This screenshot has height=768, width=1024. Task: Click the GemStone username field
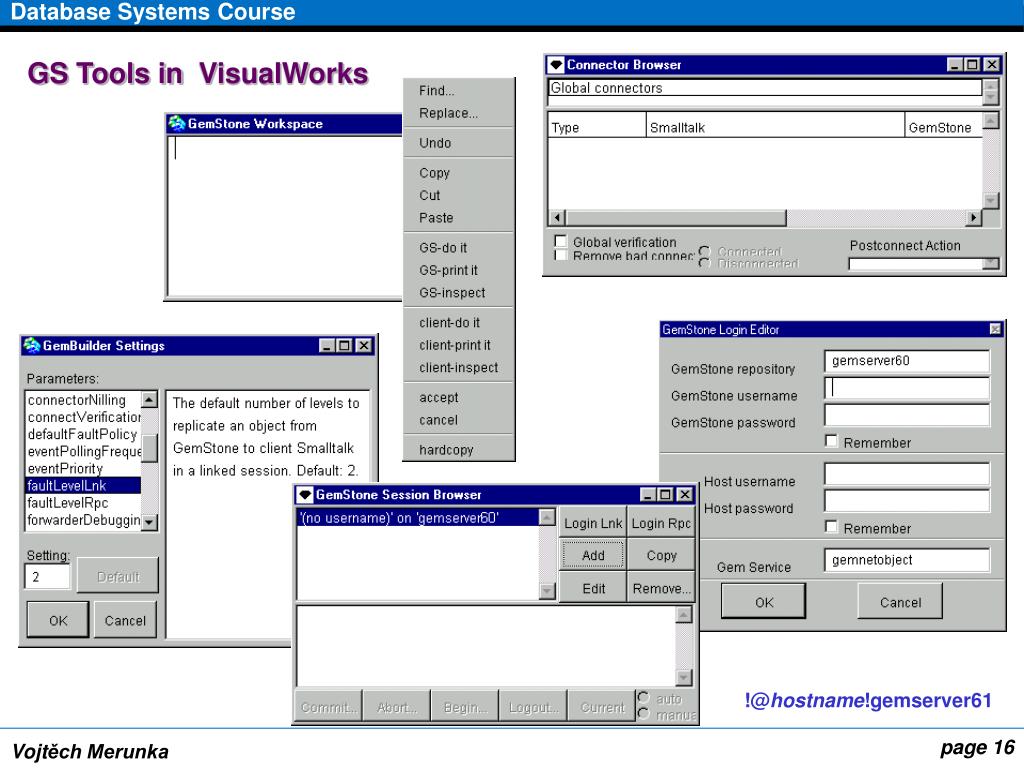click(x=907, y=388)
